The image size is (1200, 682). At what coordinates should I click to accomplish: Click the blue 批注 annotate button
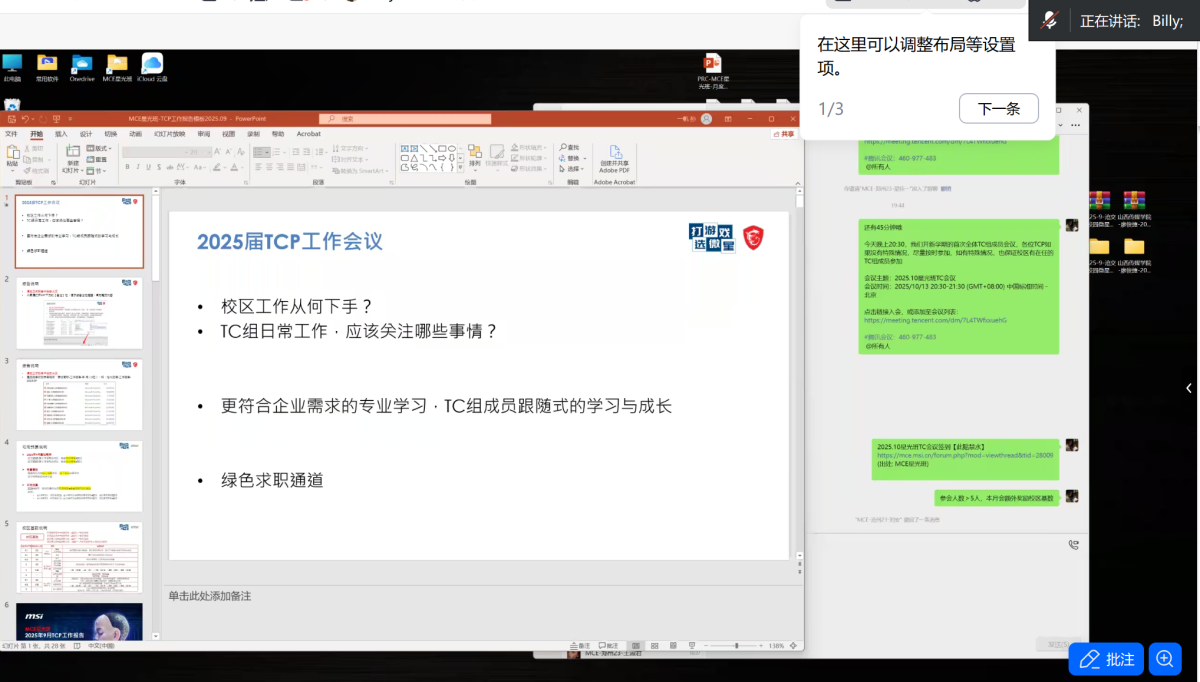(x=1105, y=659)
